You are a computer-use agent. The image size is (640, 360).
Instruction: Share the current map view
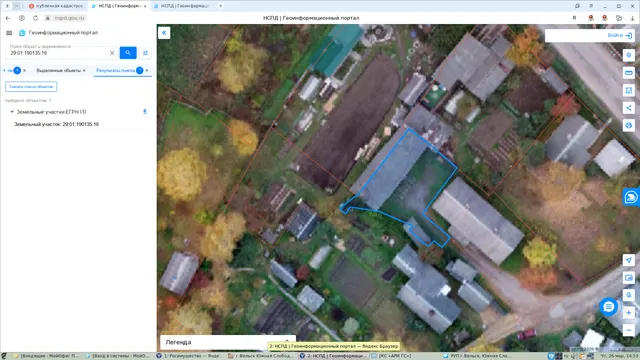click(629, 108)
